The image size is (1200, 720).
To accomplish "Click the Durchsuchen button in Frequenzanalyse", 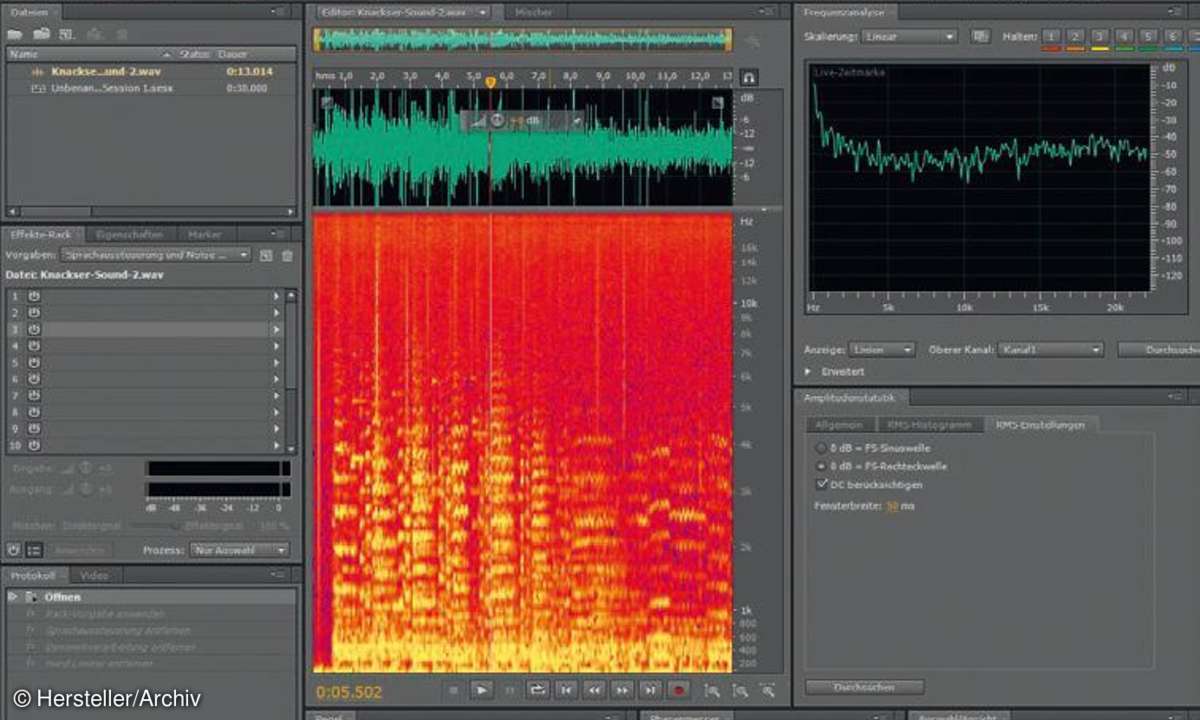I will (x=1158, y=350).
